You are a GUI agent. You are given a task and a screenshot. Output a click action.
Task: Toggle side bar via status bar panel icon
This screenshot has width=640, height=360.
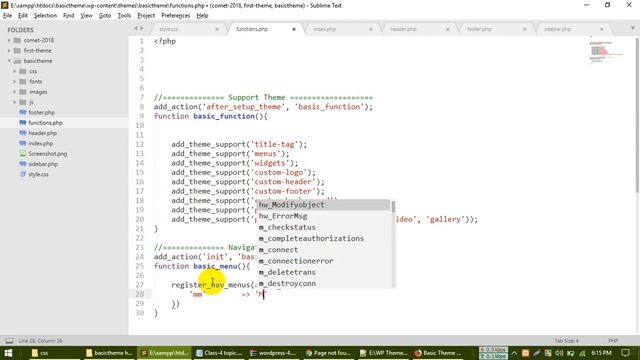point(9,340)
